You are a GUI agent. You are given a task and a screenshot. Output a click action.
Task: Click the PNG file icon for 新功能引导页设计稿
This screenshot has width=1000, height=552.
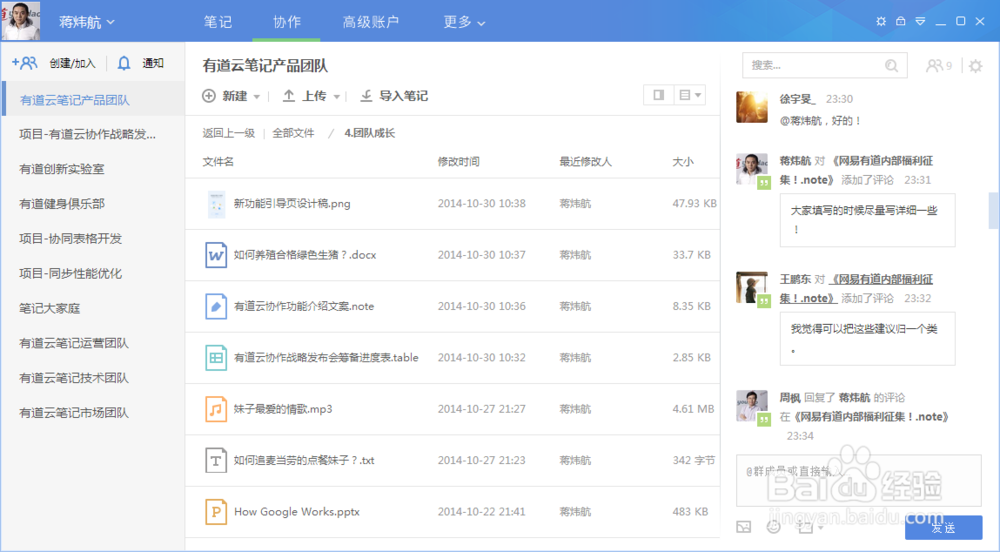(216, 204)
